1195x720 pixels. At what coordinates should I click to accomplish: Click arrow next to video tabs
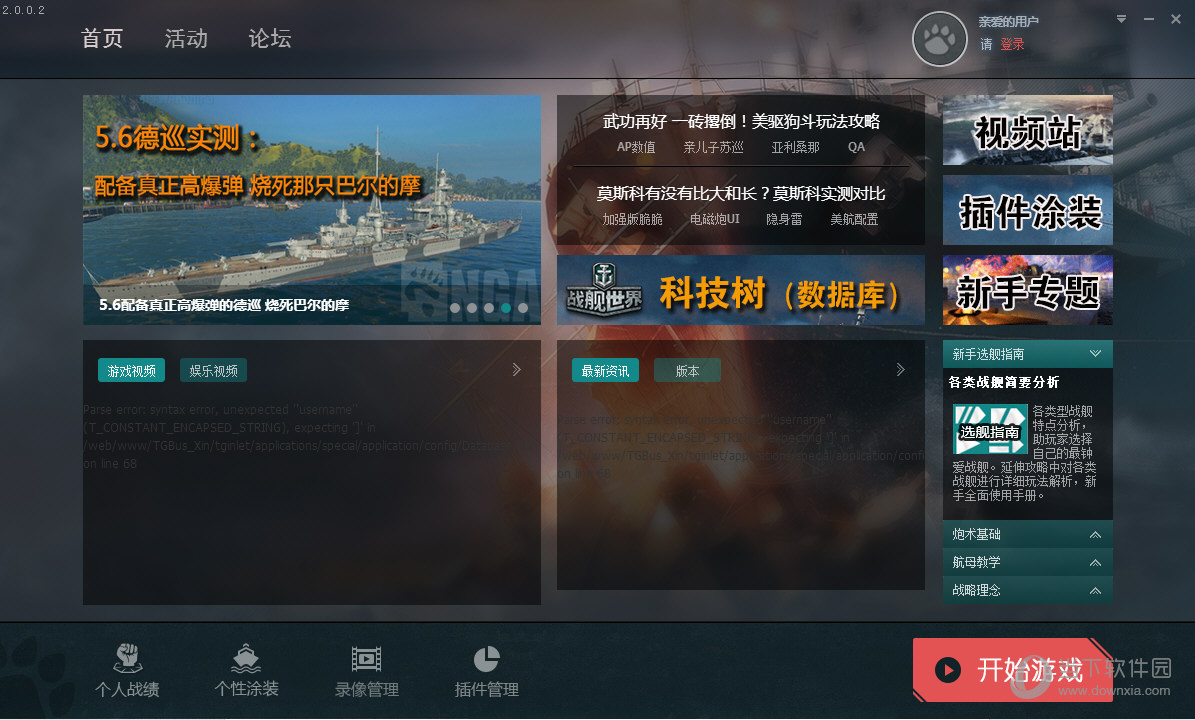[517, 370]
